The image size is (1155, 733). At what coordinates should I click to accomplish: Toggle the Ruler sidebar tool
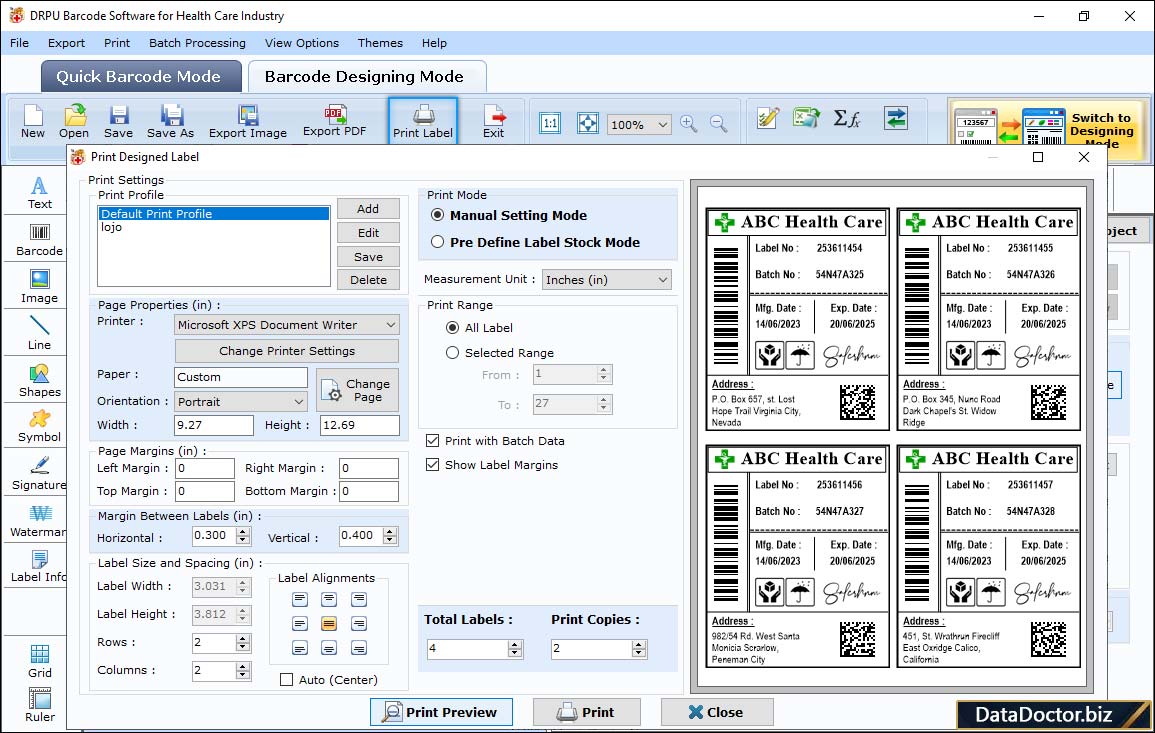click(39, 706)
